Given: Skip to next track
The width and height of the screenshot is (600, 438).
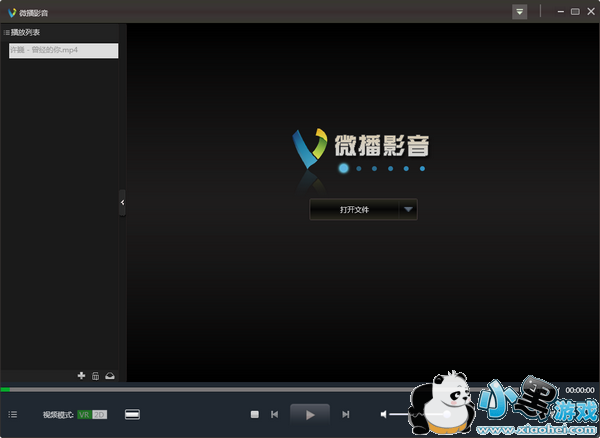Looking at the screenshot, I should 346,414.
